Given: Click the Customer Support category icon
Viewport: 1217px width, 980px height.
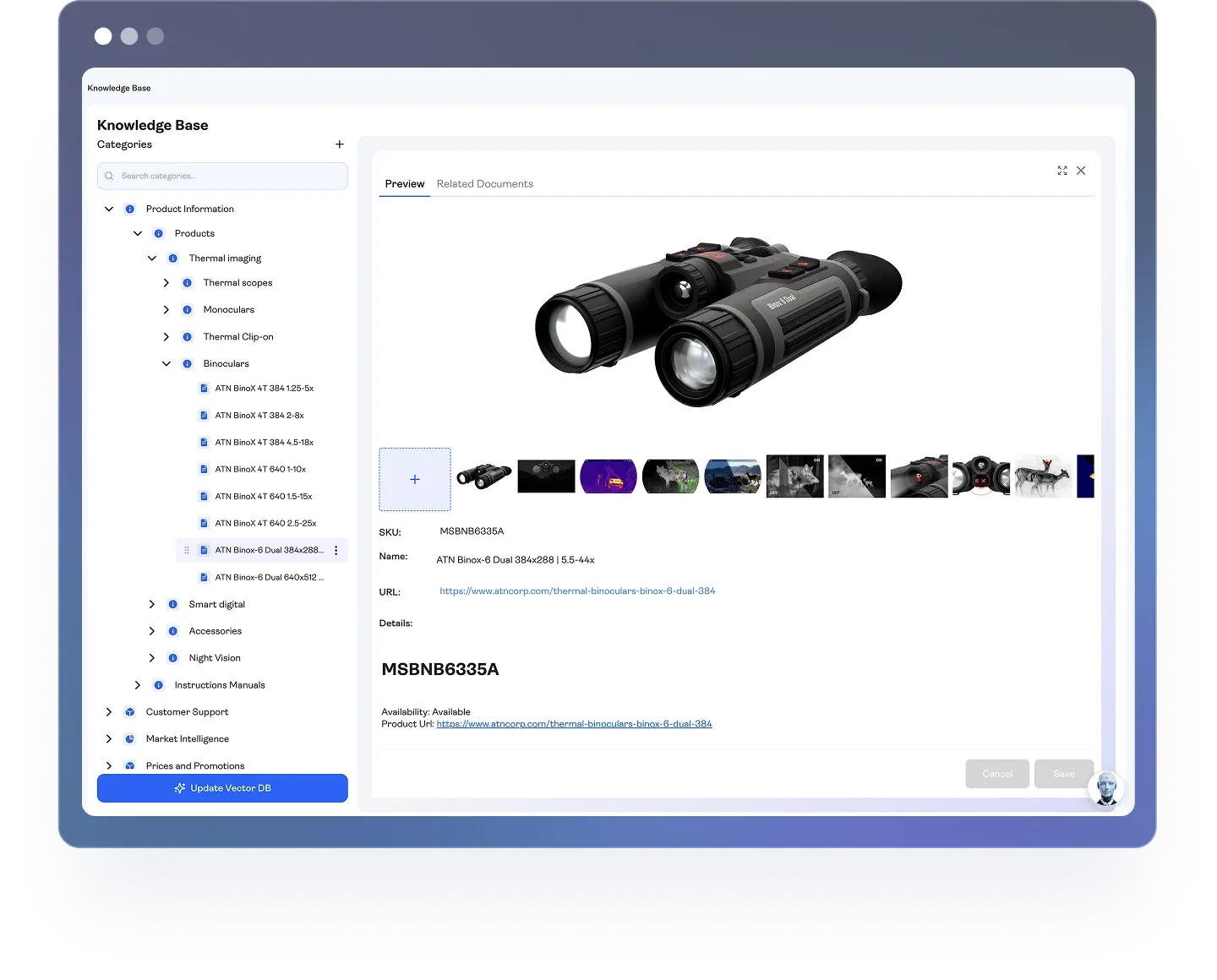Looking at the screenshot, I should (x=130, y=712).
